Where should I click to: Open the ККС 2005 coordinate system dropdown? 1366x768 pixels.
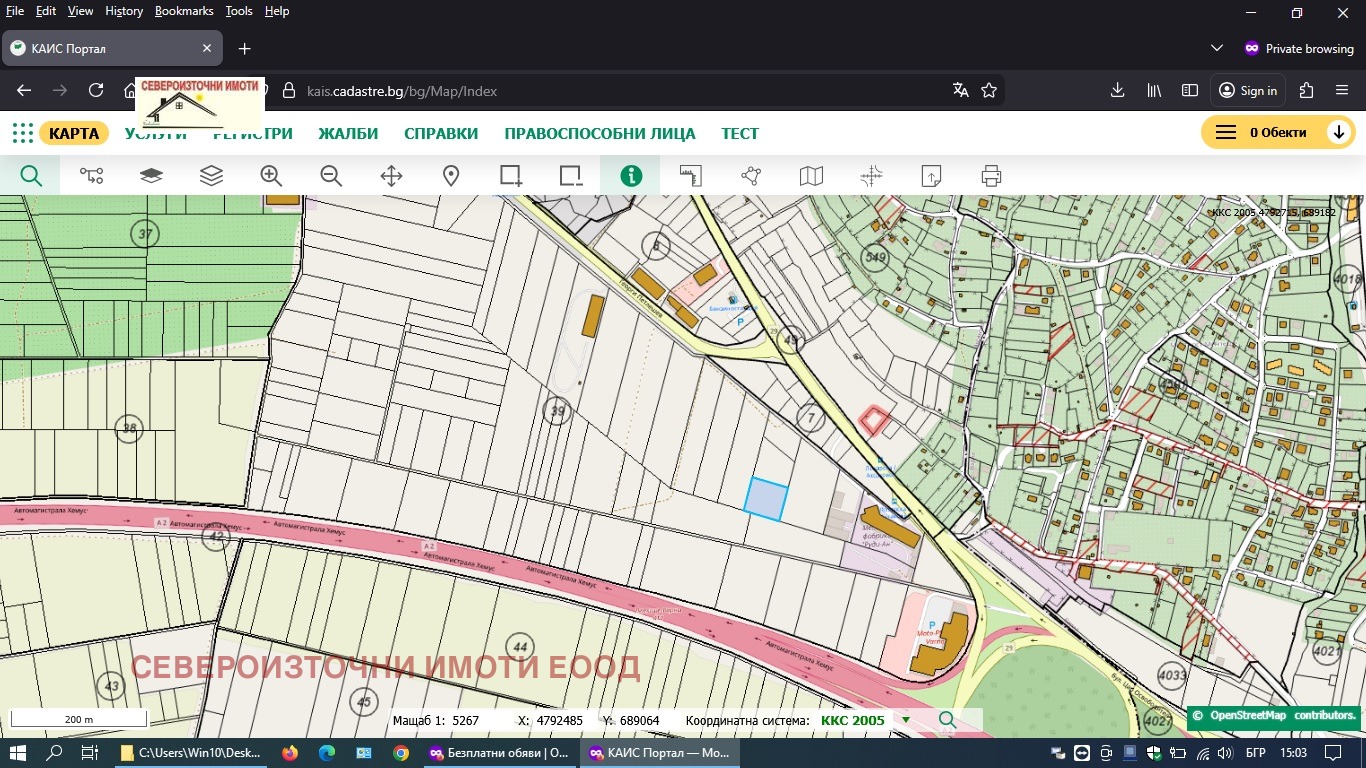(x=905, y=720)
